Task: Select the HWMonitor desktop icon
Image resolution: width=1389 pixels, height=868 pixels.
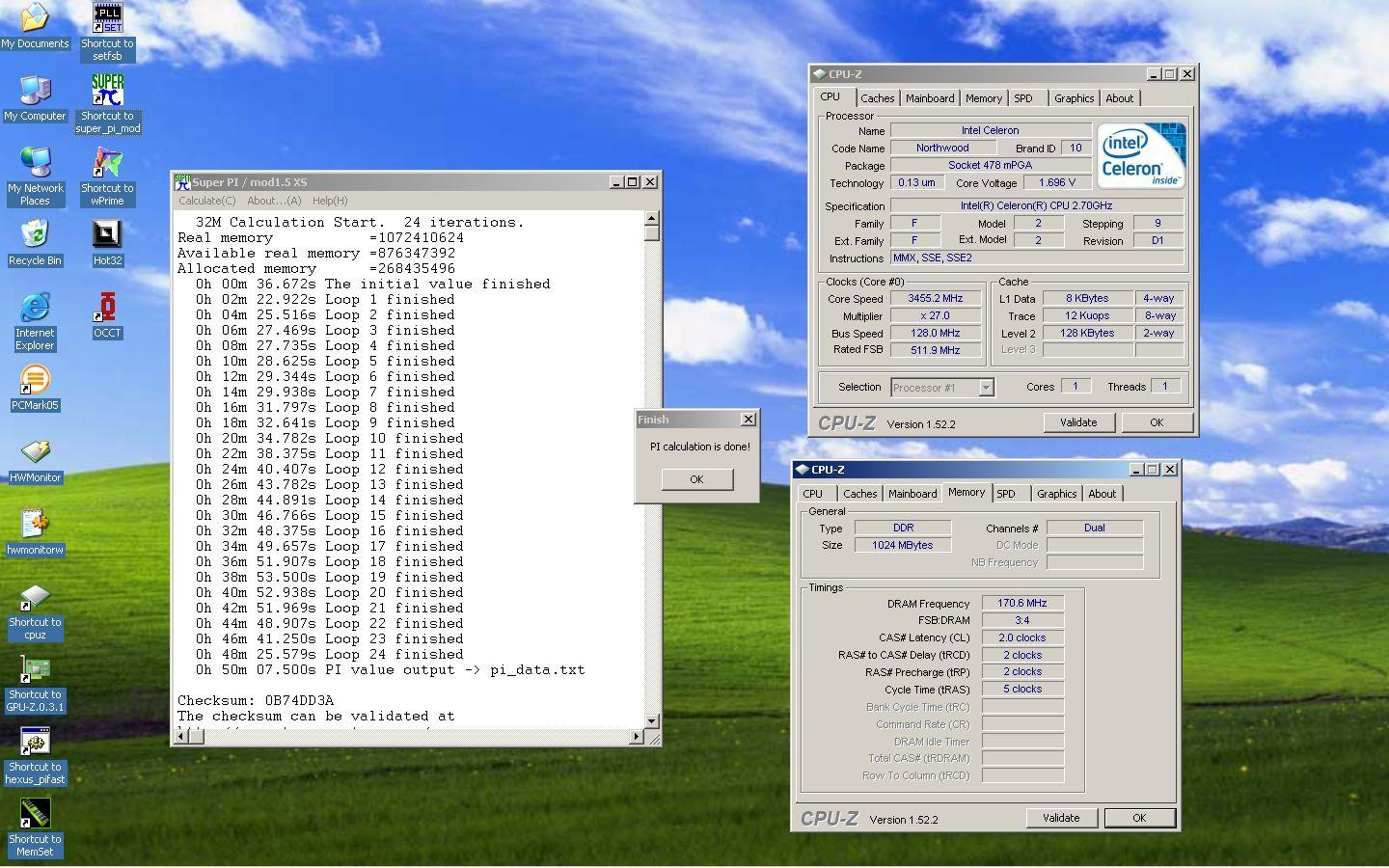Action: click(x=35, y=460)
